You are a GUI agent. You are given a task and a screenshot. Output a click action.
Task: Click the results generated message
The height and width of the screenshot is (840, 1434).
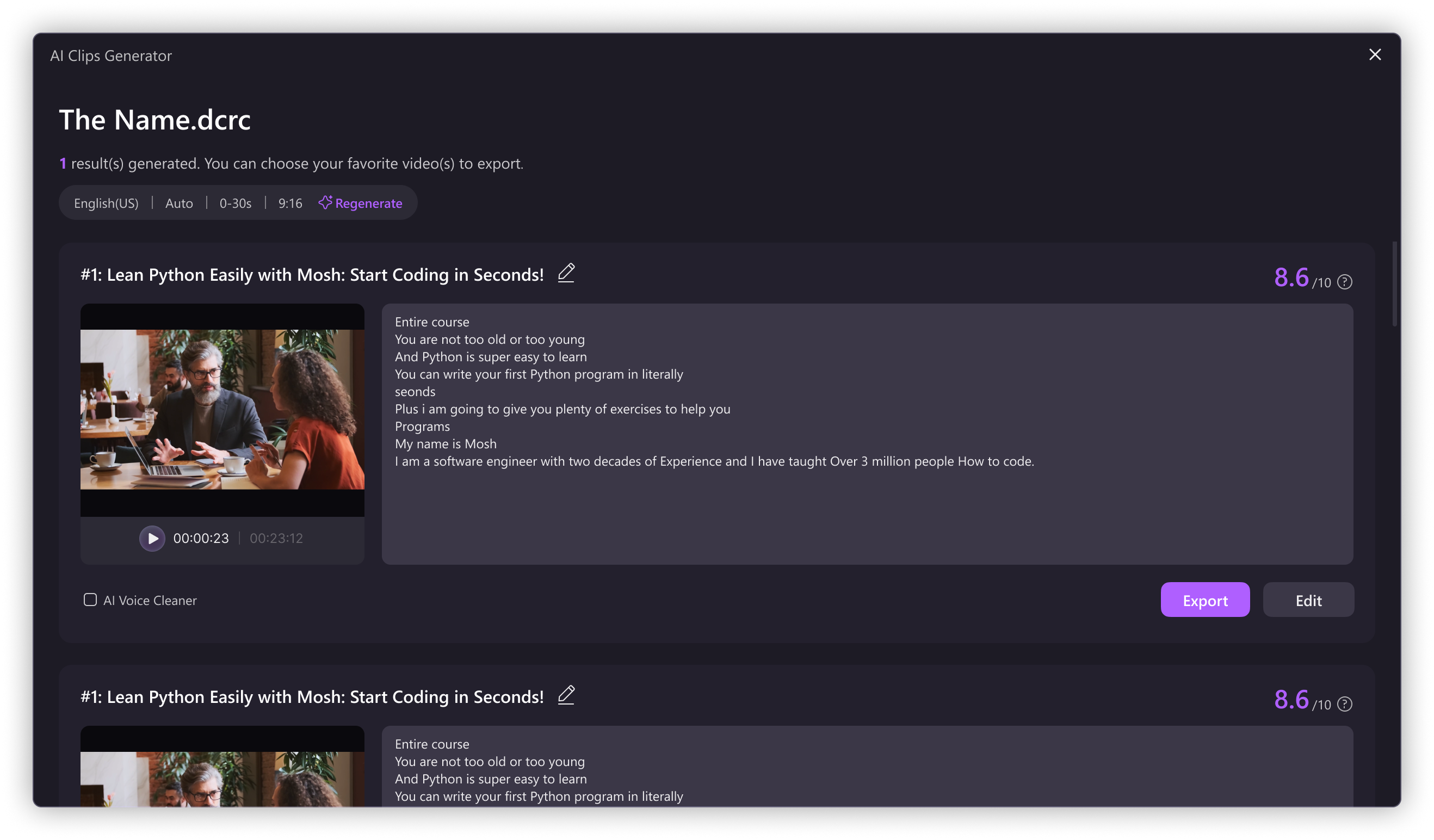point(291,163)
